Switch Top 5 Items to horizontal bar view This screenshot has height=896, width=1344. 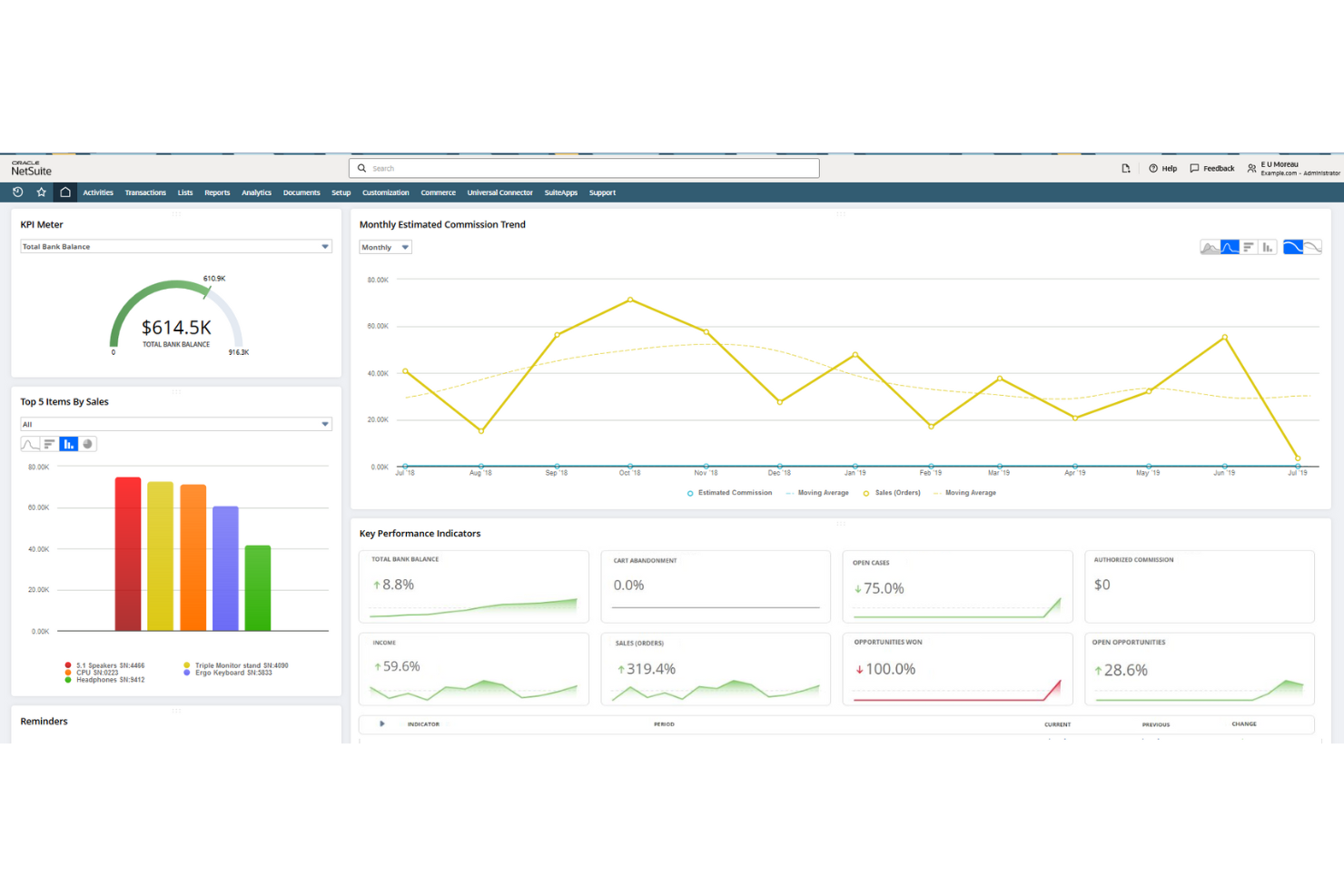50,444
